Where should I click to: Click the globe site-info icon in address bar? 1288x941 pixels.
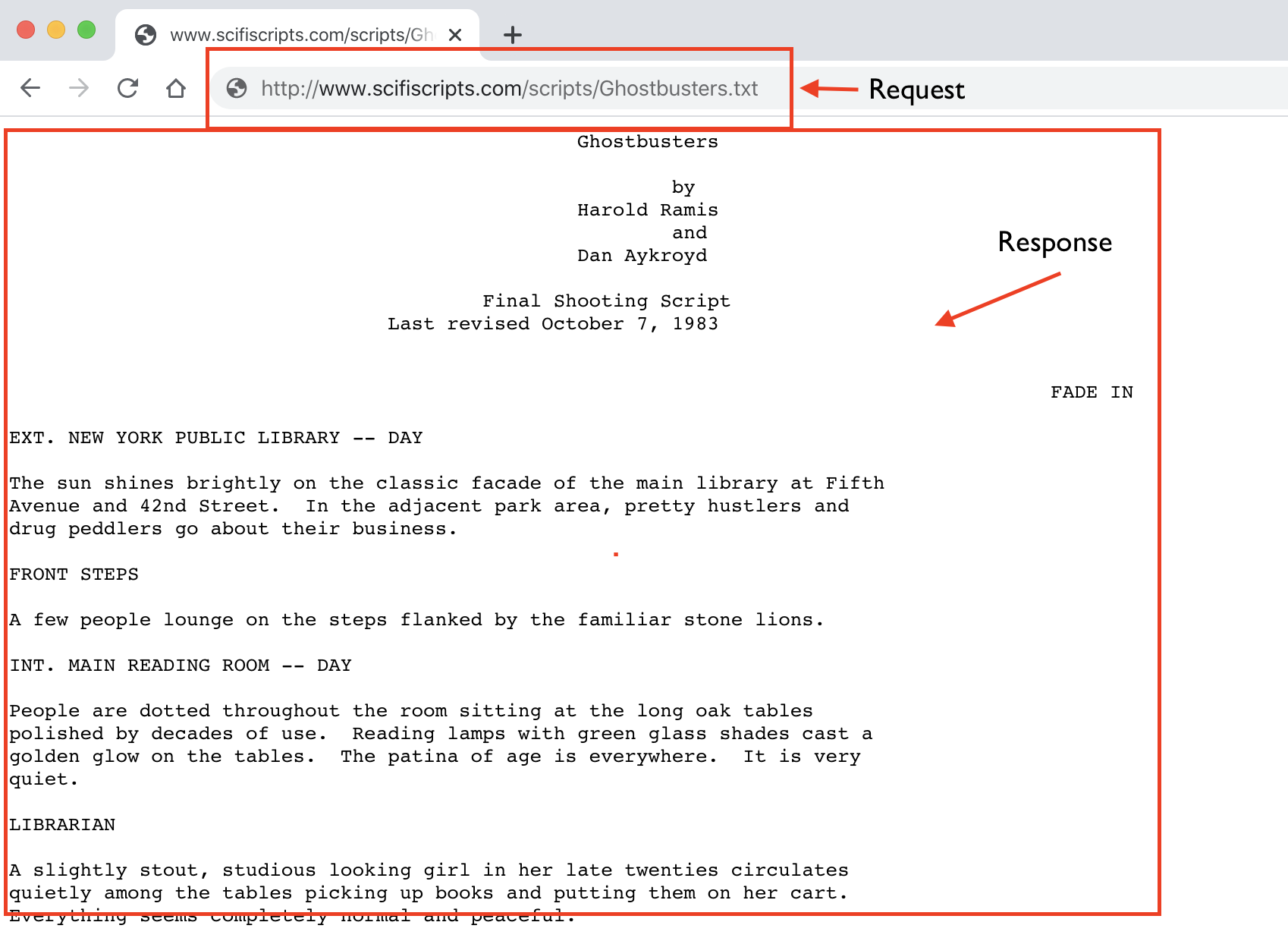point(237,88)
